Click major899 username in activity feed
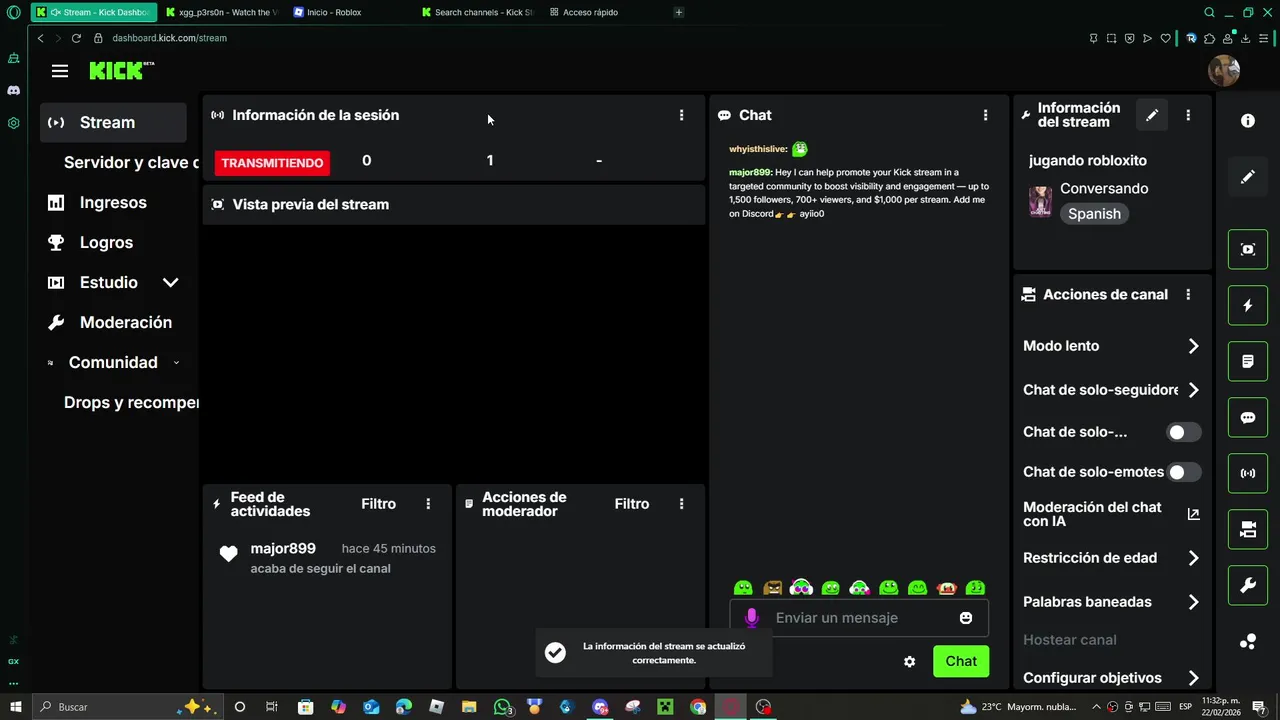 coord(283,548)
